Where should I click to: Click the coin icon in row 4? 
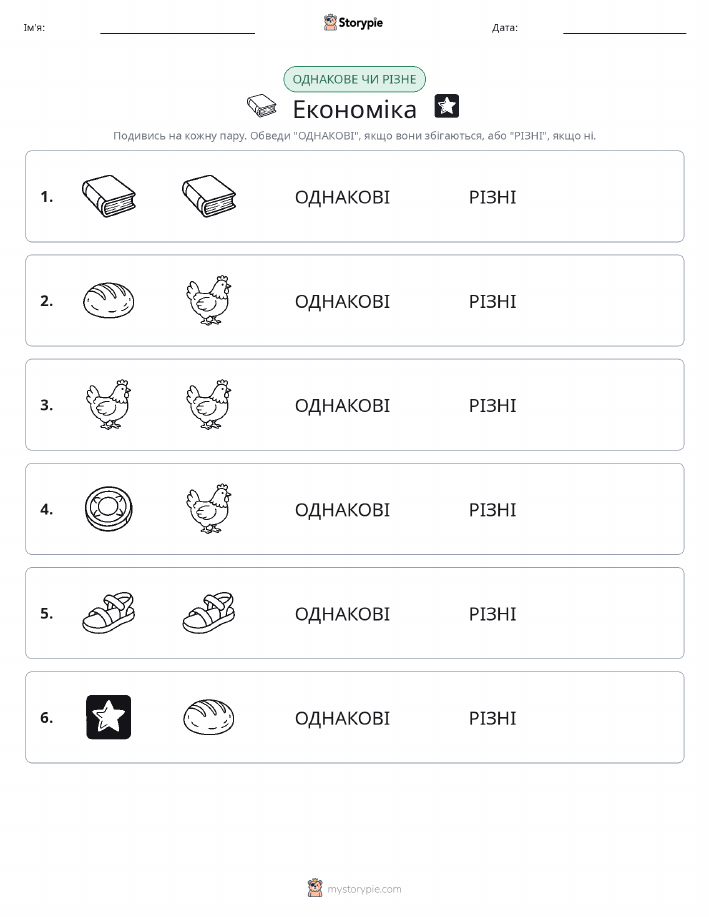point(109,509)
